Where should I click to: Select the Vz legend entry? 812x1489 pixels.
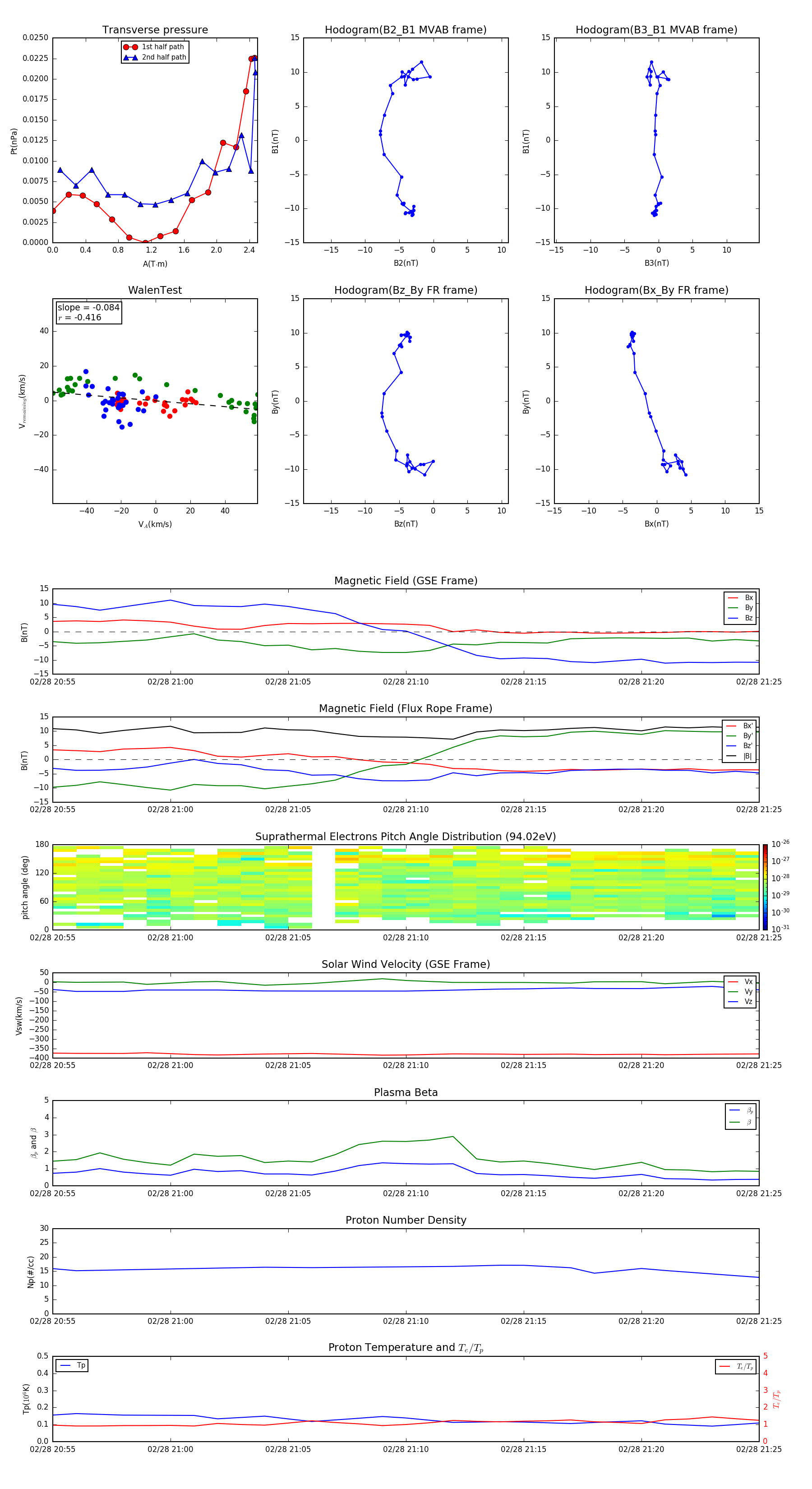[x=740, y=1002]
